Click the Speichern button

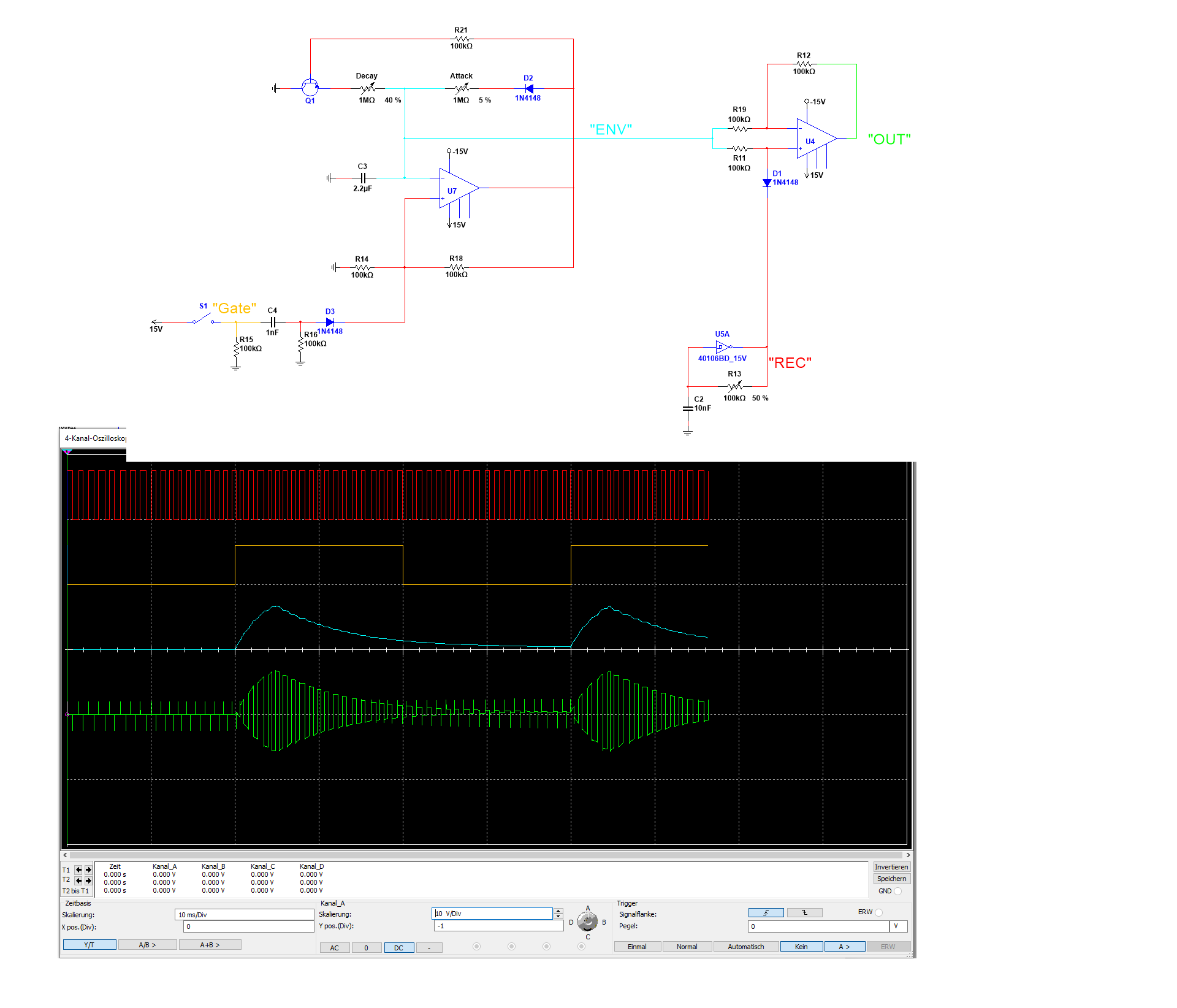tap(891, 879)
